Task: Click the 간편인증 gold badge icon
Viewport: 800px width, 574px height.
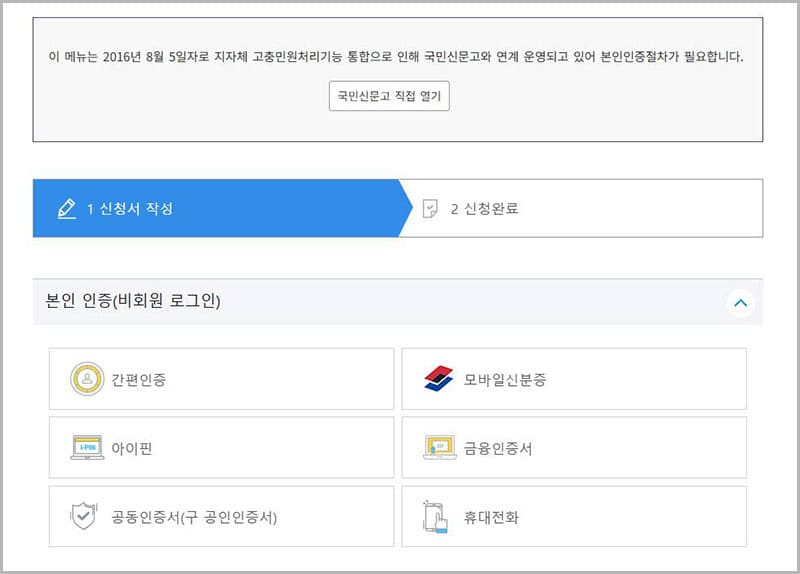Action: 87,379
